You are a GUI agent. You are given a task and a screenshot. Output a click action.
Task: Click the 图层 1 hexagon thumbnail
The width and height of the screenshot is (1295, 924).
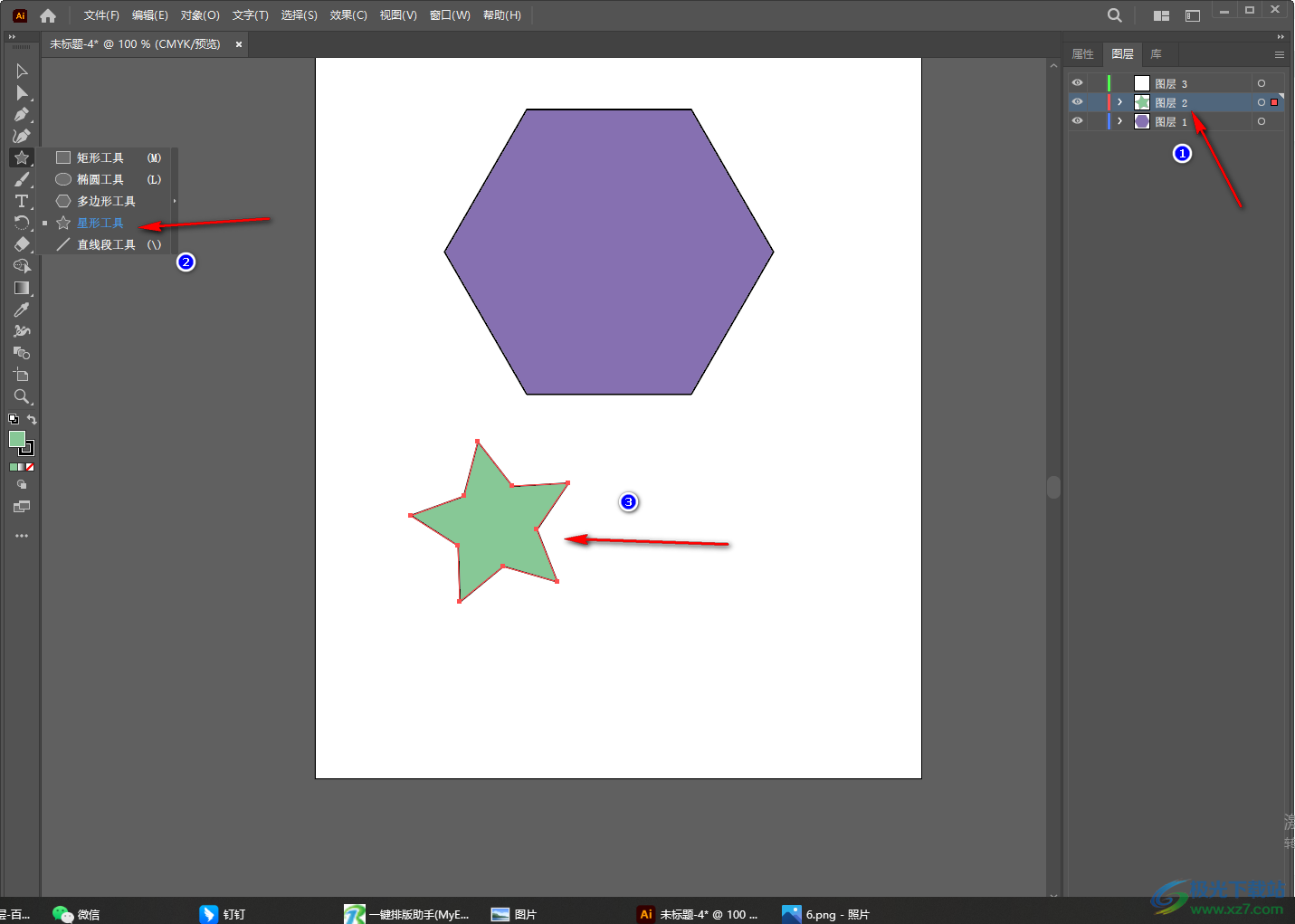(x=1142, y=121)
